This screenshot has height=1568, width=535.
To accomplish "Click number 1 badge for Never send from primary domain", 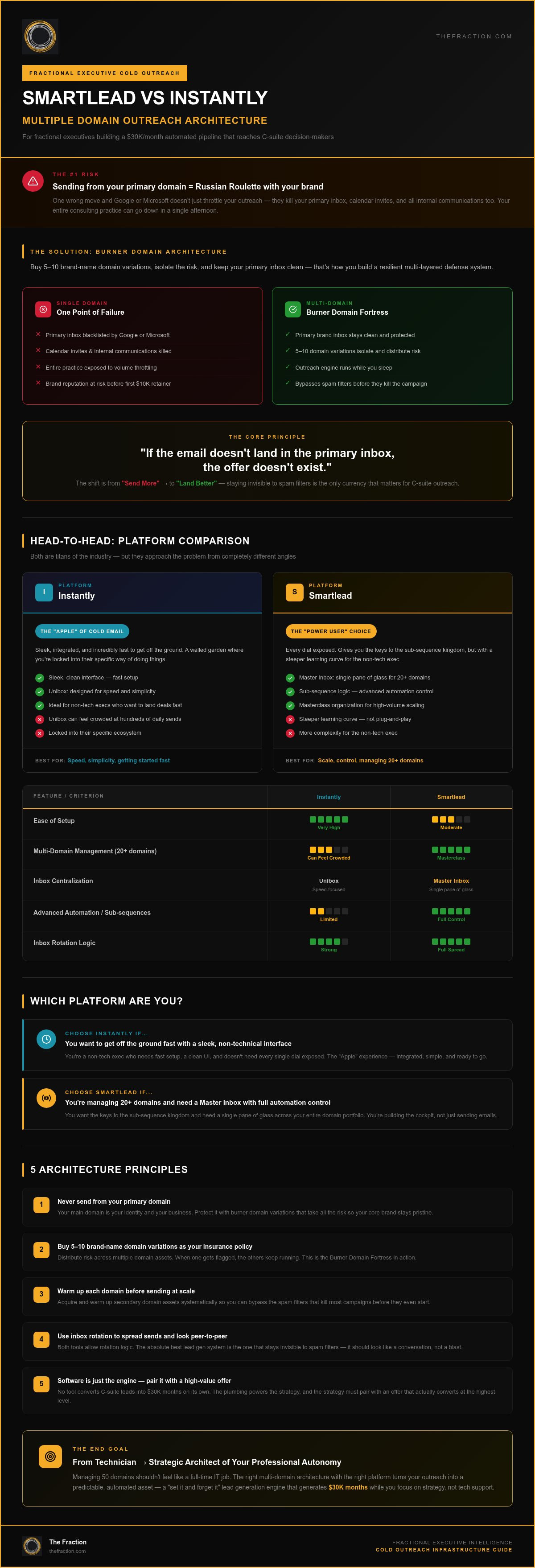I will point(41,1205).
